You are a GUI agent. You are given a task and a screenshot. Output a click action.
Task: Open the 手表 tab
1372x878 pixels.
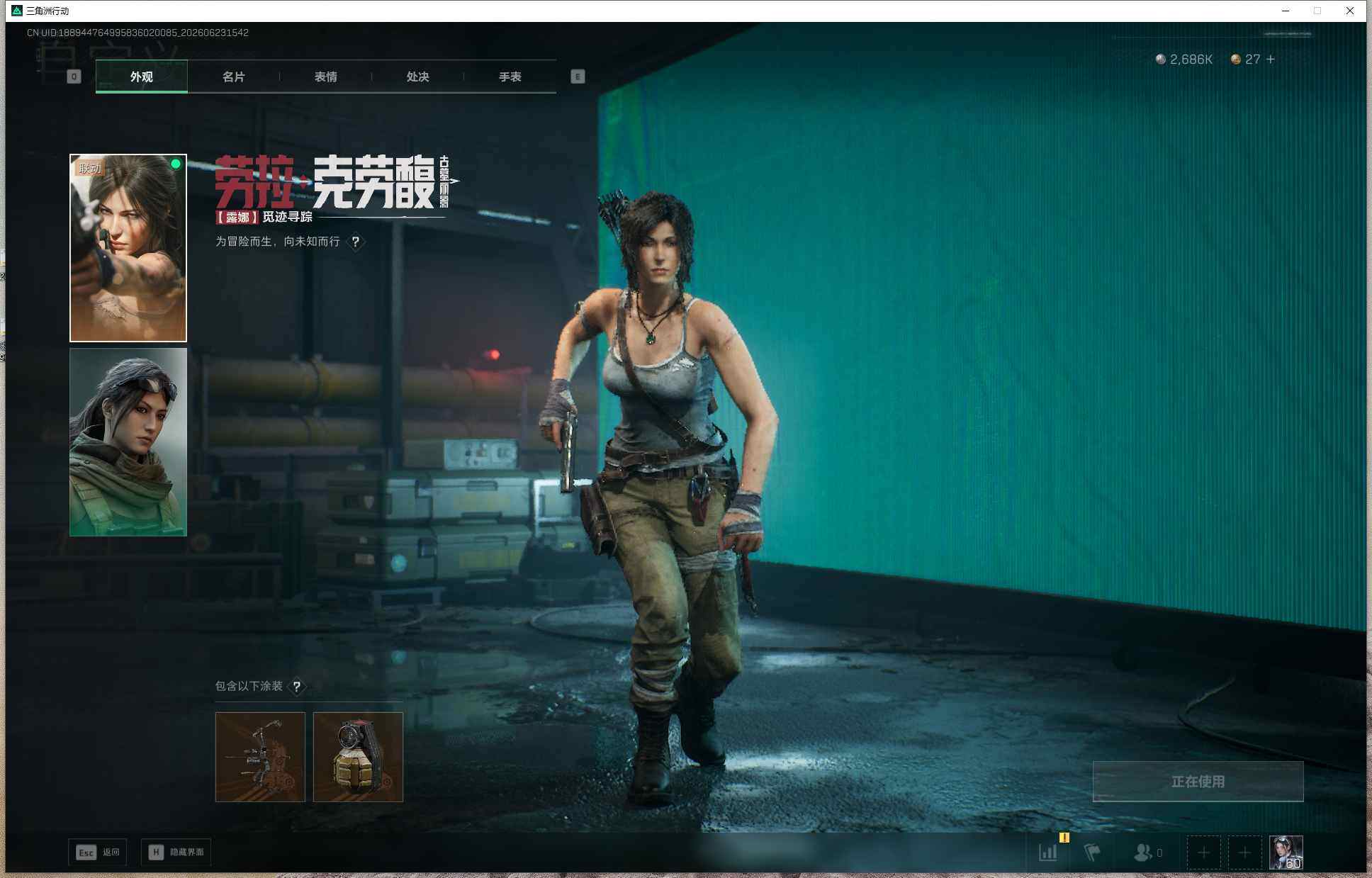point(510,77)
